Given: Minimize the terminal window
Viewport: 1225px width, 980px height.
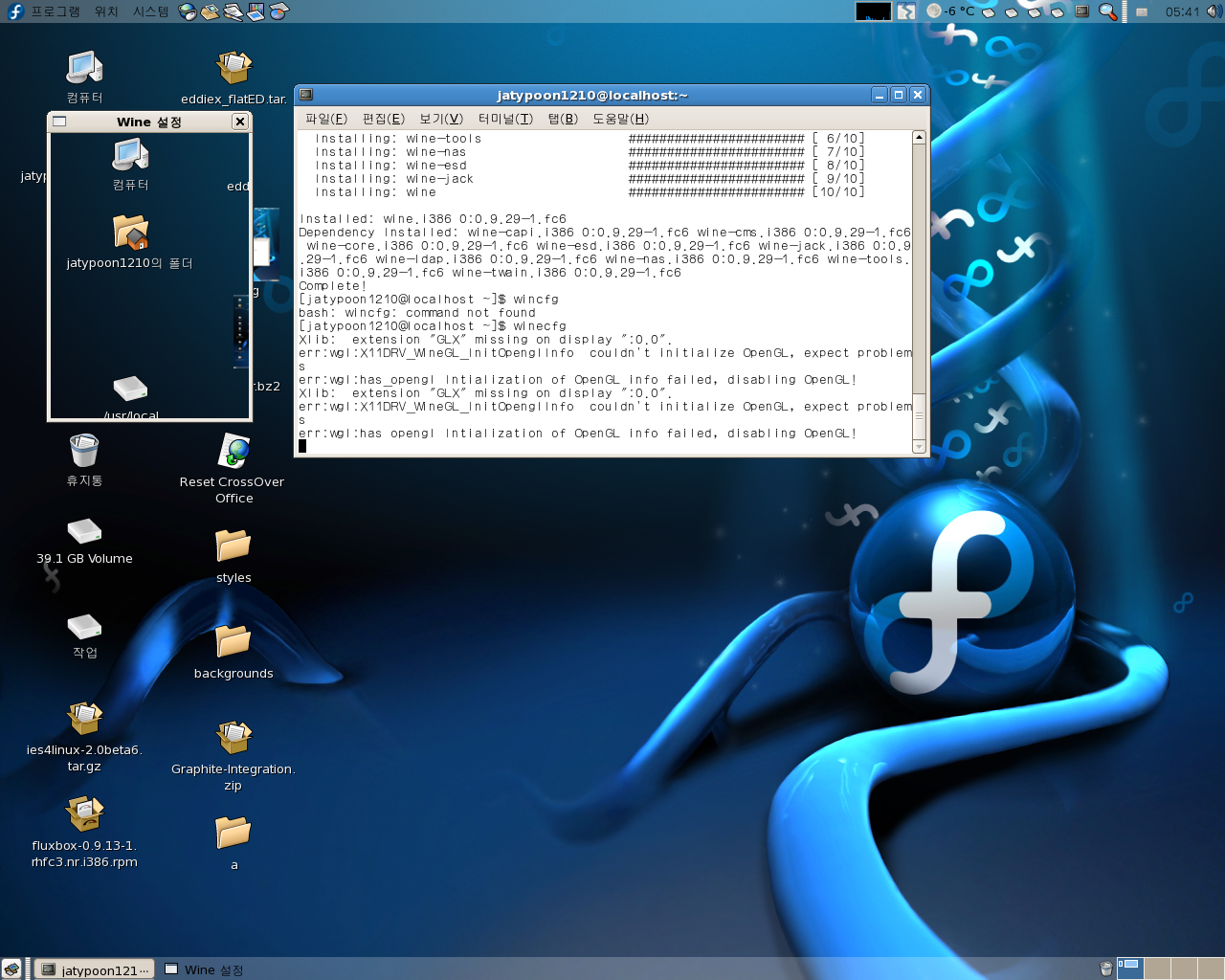Looking at the screenshot, I should [880, 95].
